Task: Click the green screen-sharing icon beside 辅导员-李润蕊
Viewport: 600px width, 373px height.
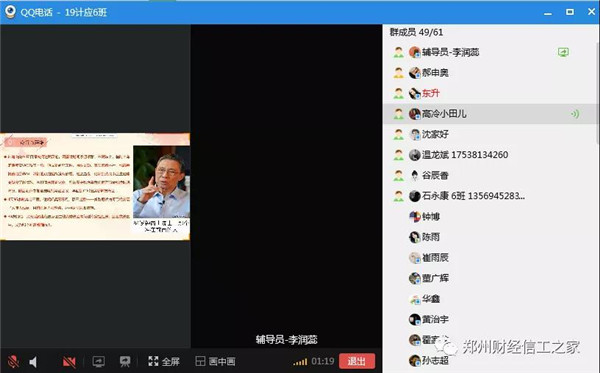Action: (563, 52)
